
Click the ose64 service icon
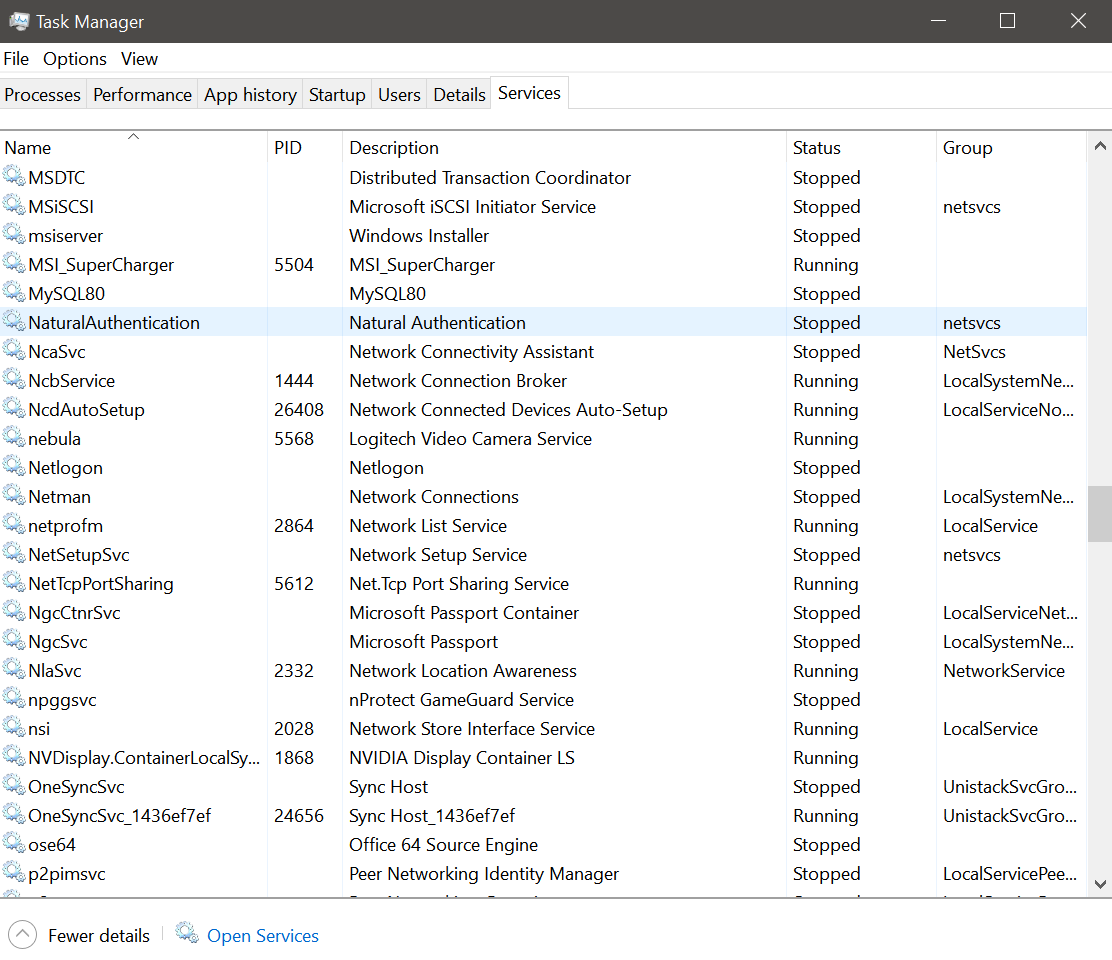(14, 844)
